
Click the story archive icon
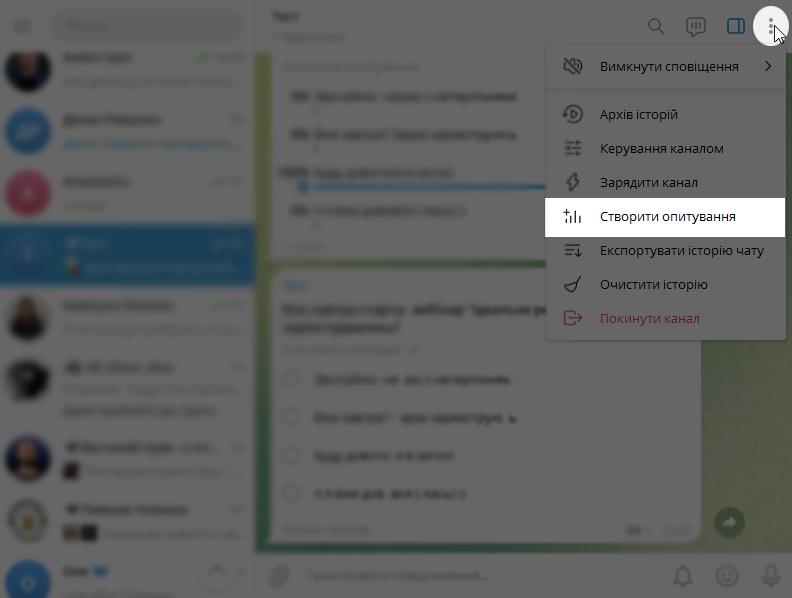click(x=573, y=114)
